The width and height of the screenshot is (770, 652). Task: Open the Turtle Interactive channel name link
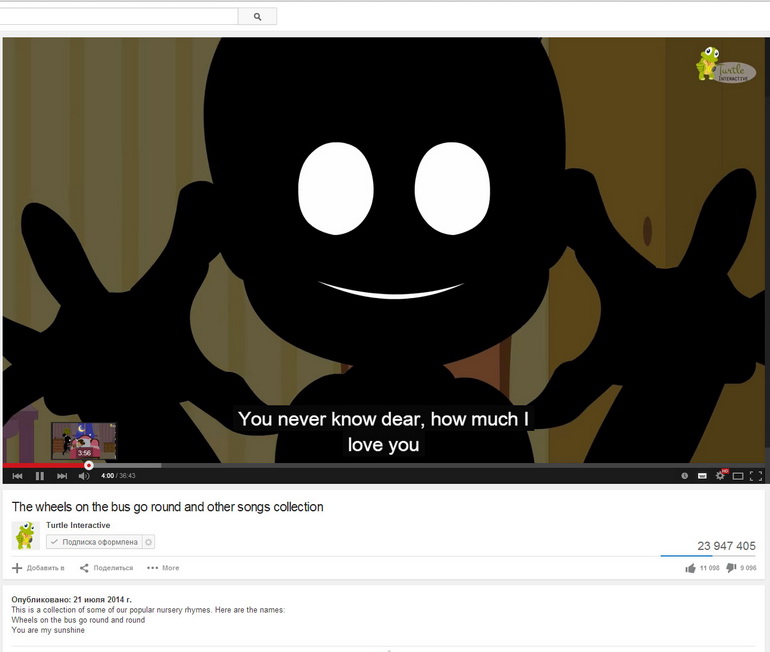[78, 525]
